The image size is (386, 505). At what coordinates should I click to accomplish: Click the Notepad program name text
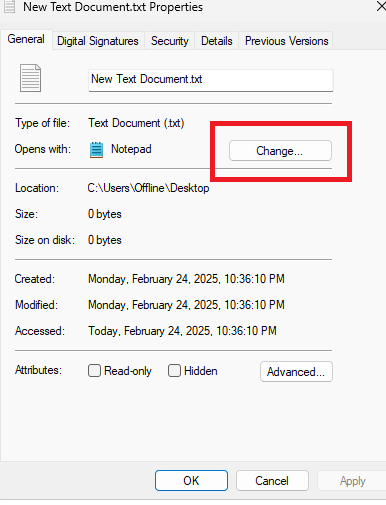pyautogui.click(x=131, y=149)
